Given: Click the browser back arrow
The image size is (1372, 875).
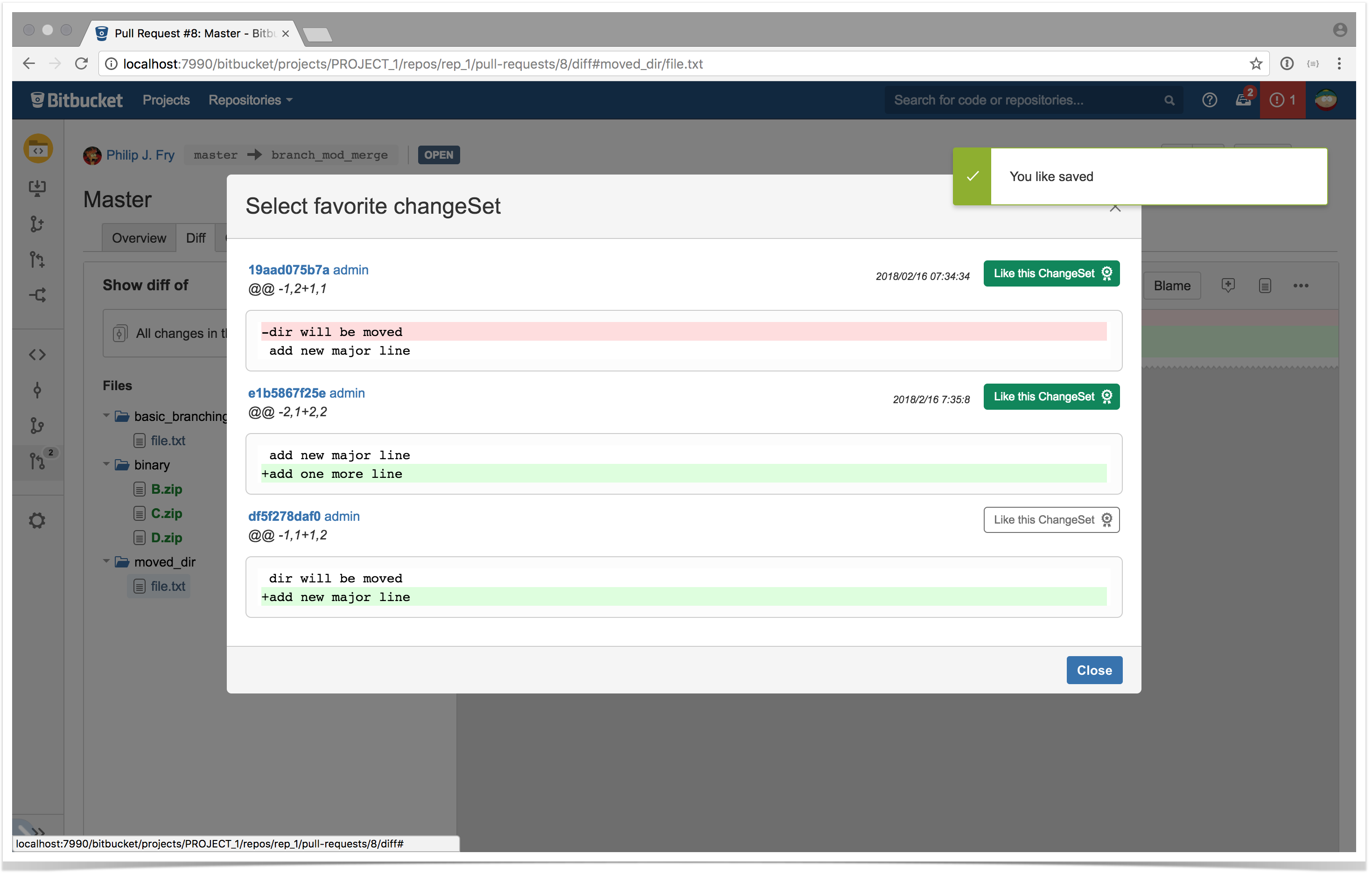Looking at the screenshot, I should click(x=28, y=64).
